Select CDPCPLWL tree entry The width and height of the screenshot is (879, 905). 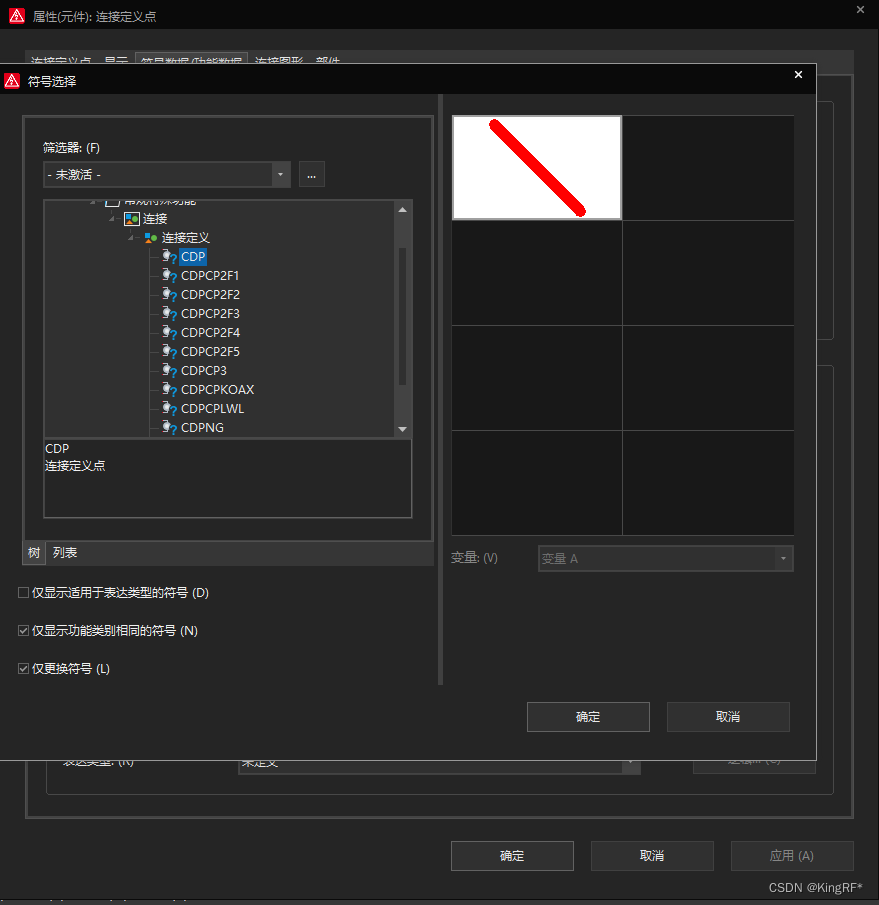212,409
